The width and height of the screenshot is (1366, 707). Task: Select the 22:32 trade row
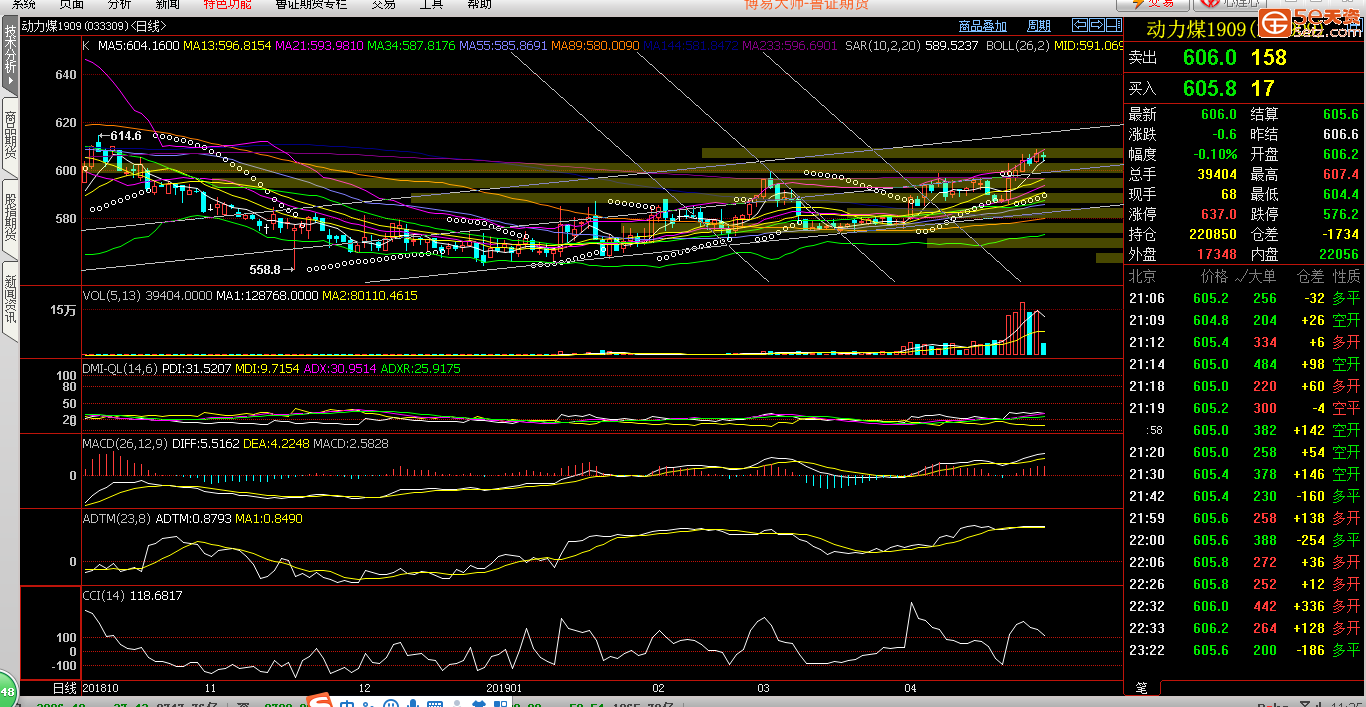pyautogui.click(x=1244, y=606)
